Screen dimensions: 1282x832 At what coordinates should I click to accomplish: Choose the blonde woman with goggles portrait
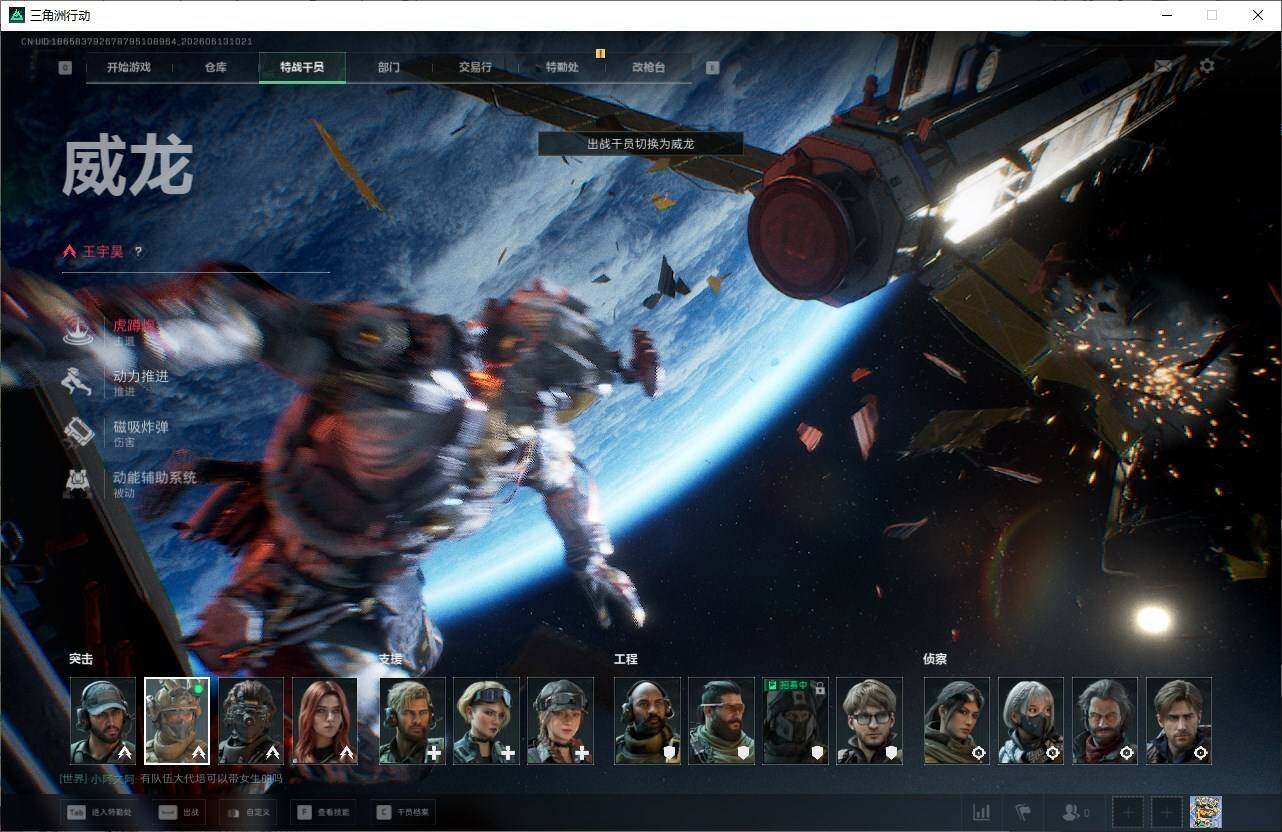(487, 721)
